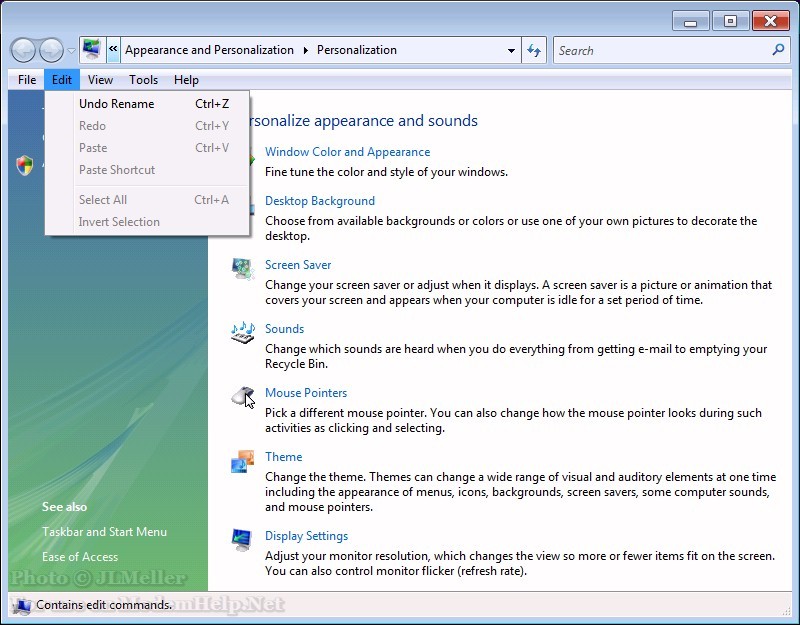Click the Back navigation arrow button

tap(23, 50)
